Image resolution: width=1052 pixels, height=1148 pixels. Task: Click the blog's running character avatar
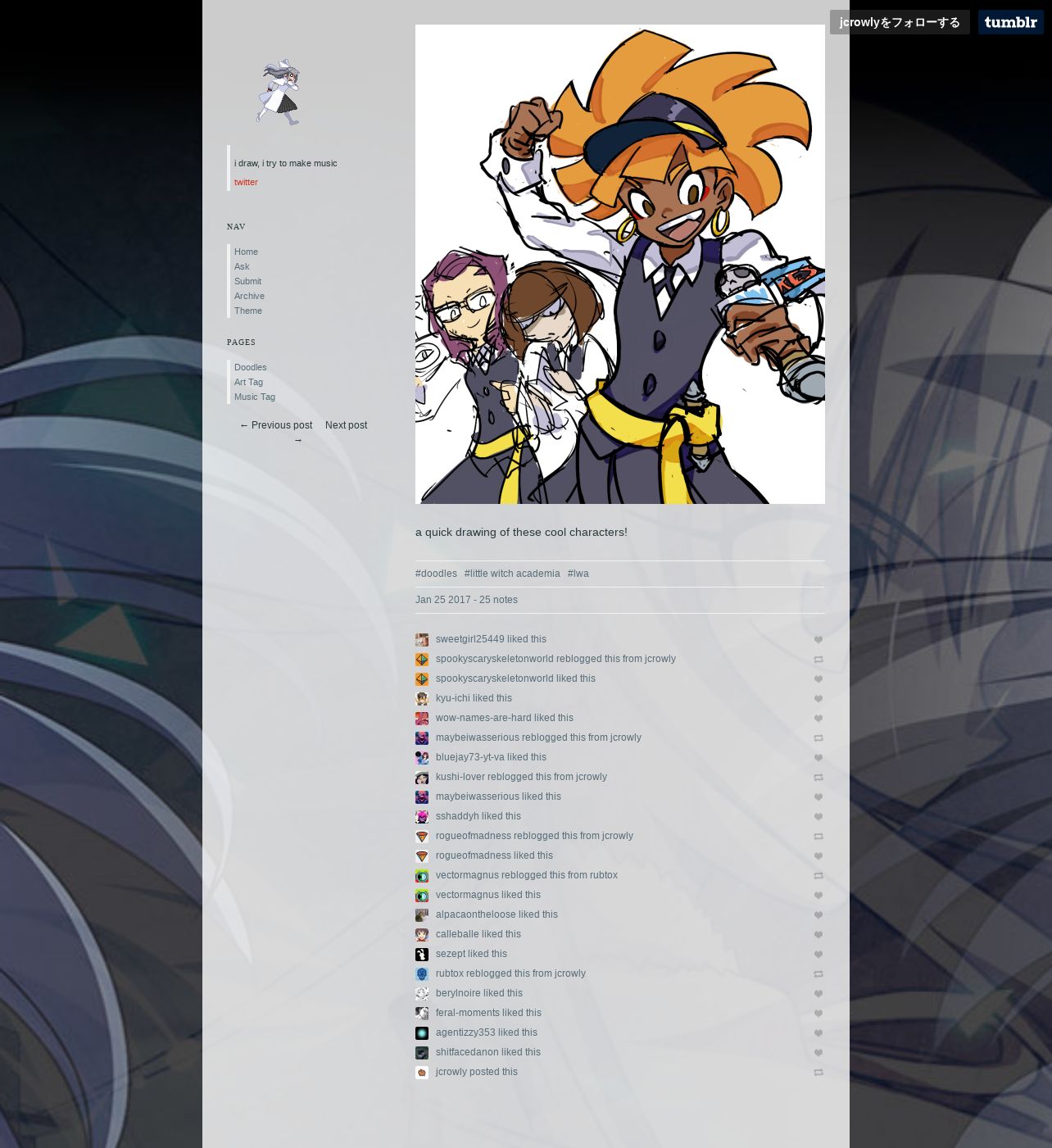tap(279, 92)
